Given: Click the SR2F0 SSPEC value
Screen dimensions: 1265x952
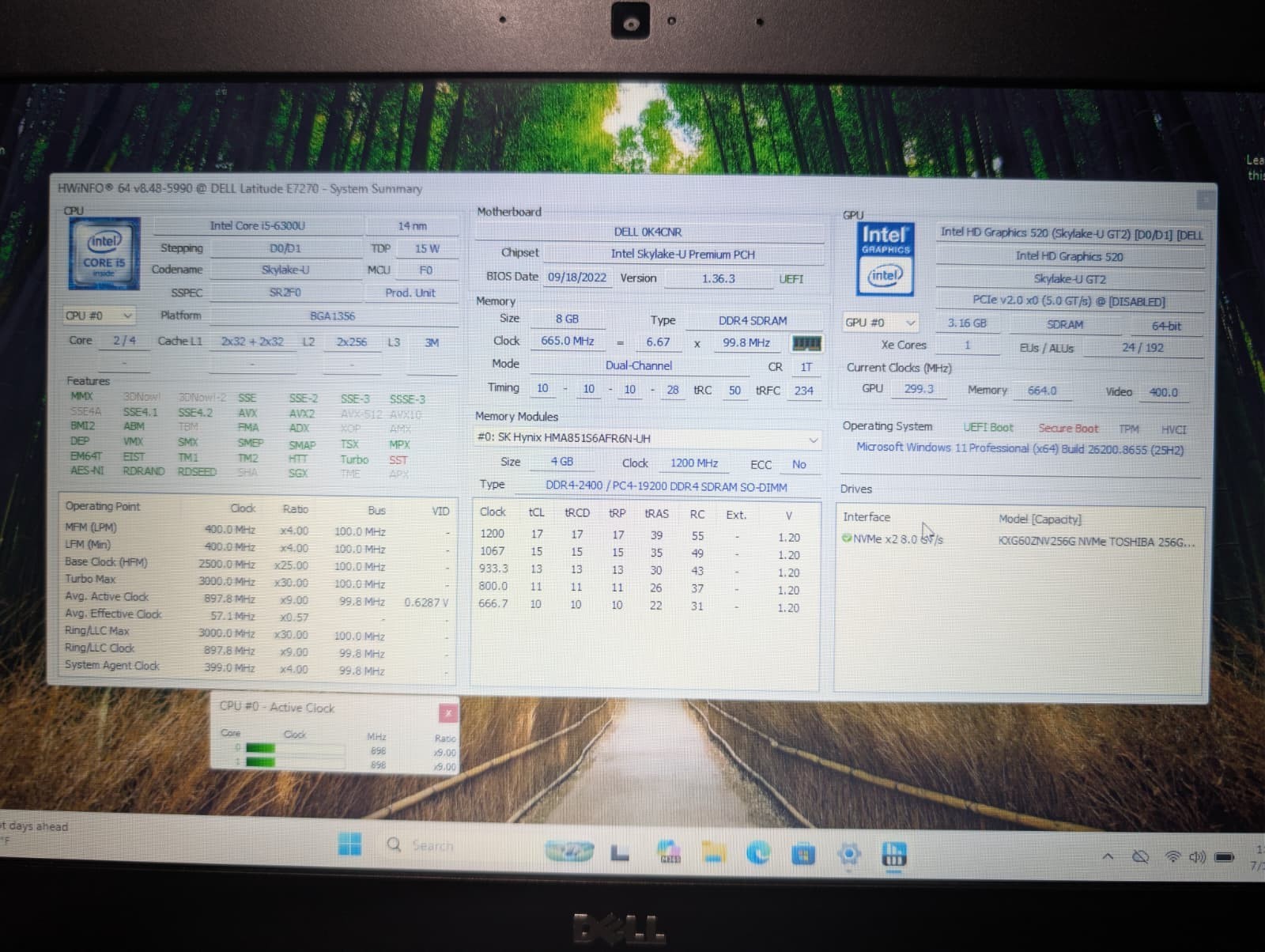Looking at the screenshot, I should tap(285, 293).
